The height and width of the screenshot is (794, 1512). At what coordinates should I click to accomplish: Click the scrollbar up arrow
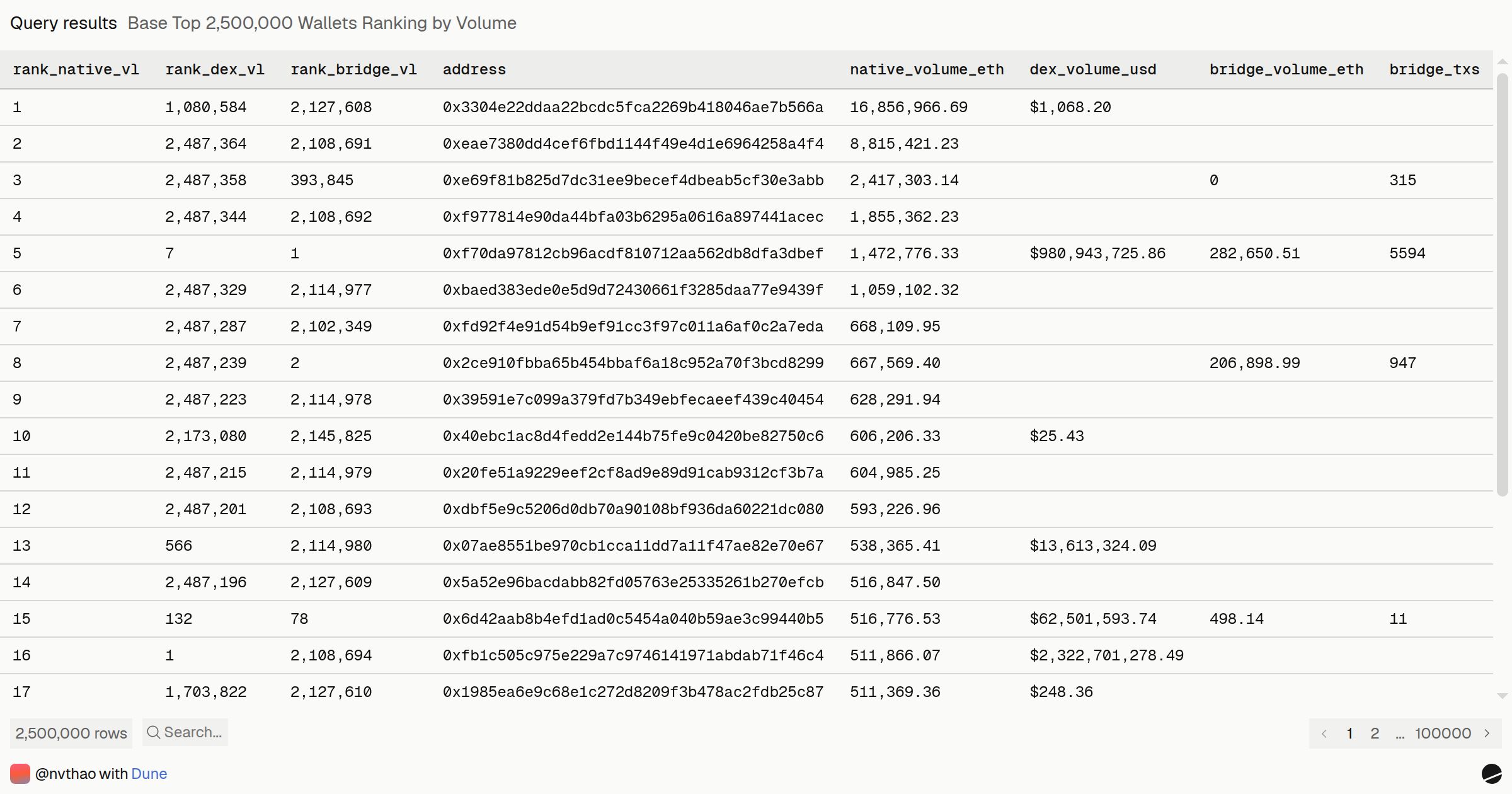pos(1503,62)
